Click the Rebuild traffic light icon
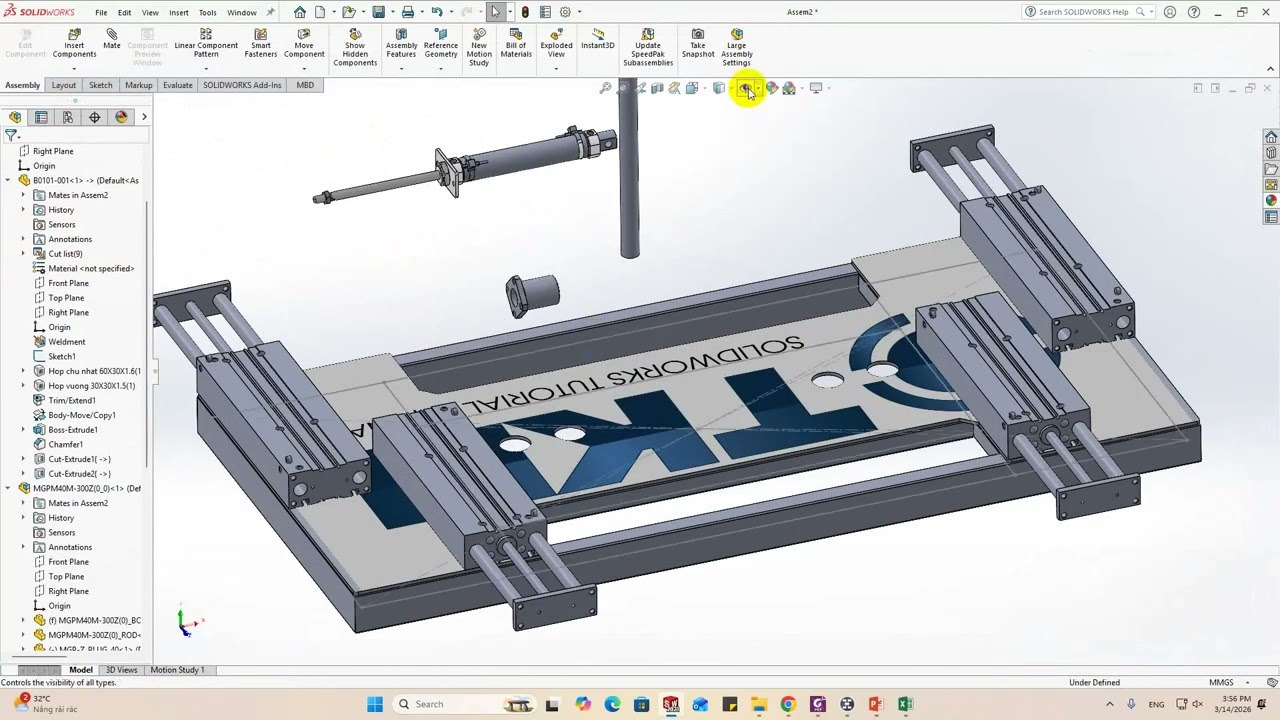1280x720 pixels. tap(525, 12)
